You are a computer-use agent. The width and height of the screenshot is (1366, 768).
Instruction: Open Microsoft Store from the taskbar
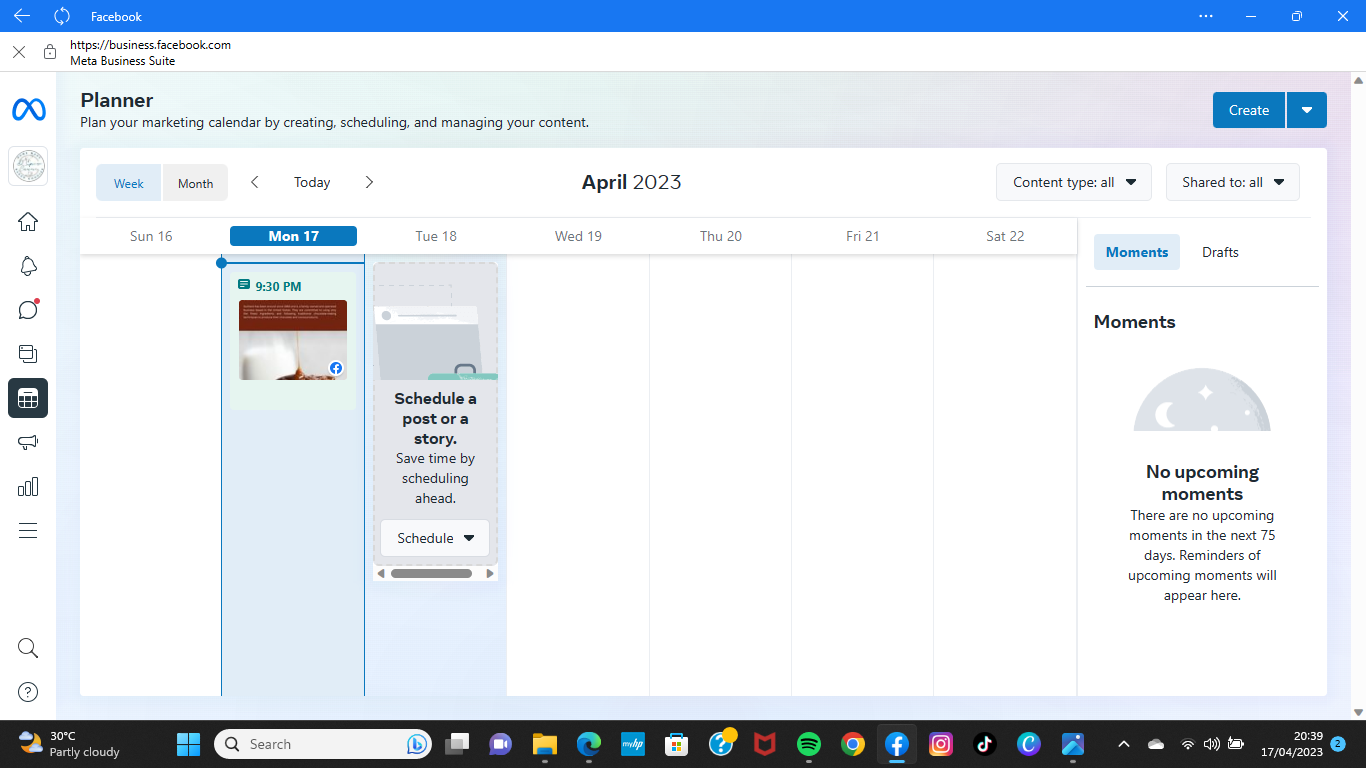677,744
